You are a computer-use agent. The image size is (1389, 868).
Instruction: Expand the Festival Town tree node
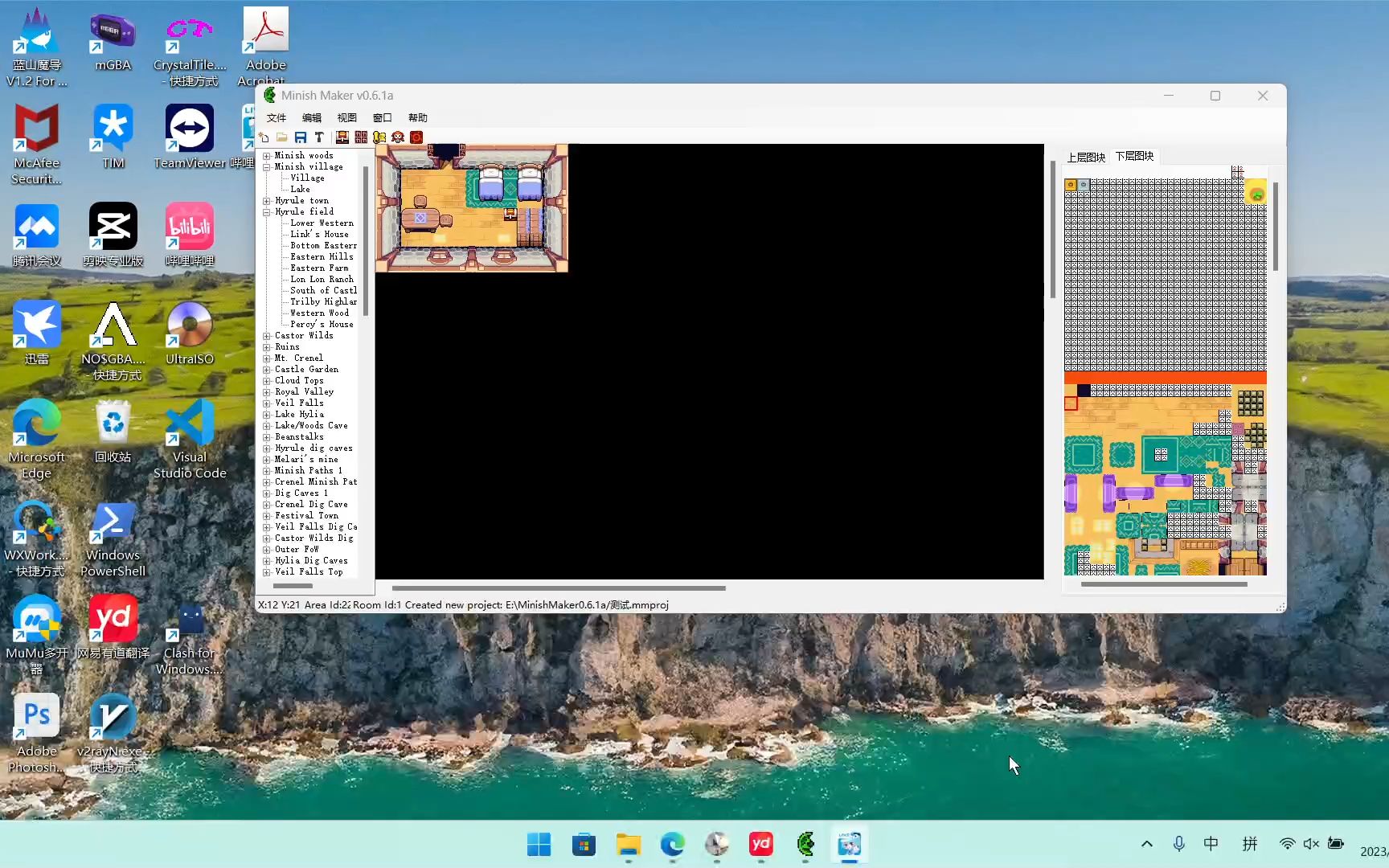267,516
